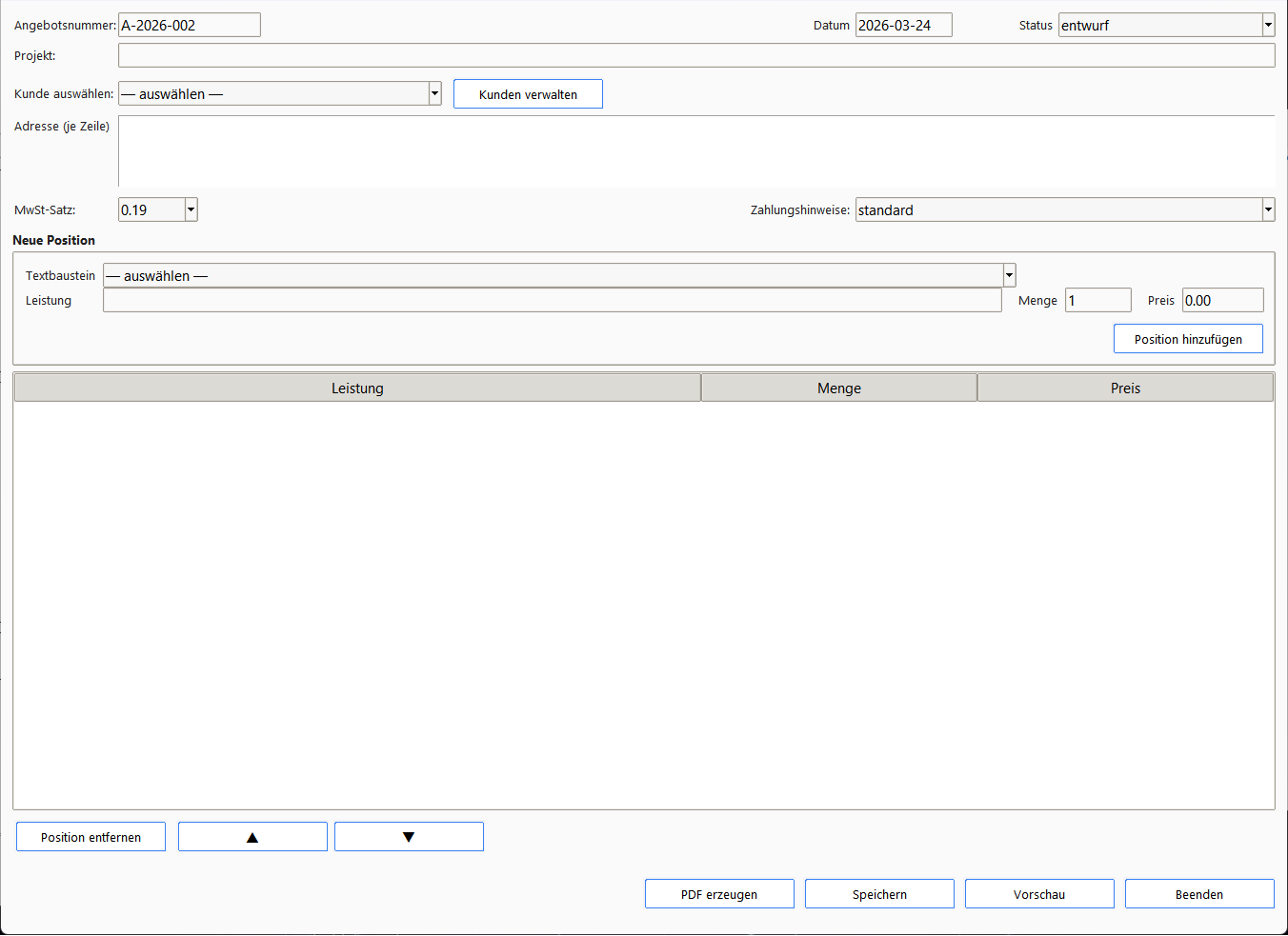Click into the Datum field
This screenshot has width=1288, height=936.
[902, 26]
